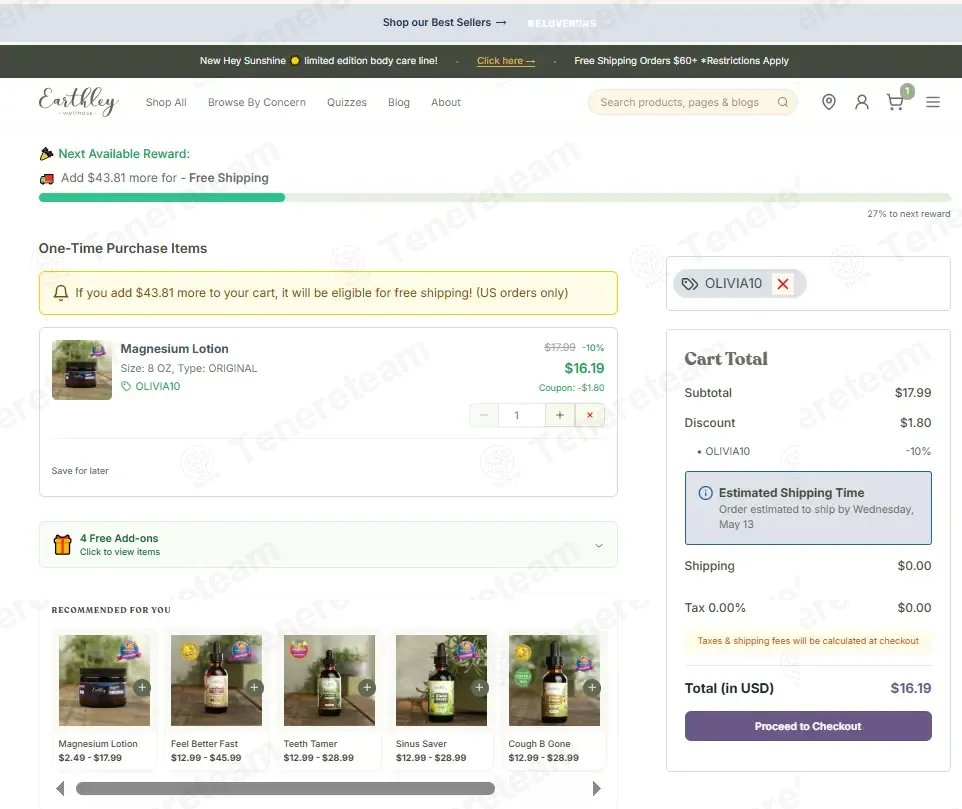Click the bell icon in free shipping notice
The width and height of the screenshot is (962, 809).
(x=61, y=293)
